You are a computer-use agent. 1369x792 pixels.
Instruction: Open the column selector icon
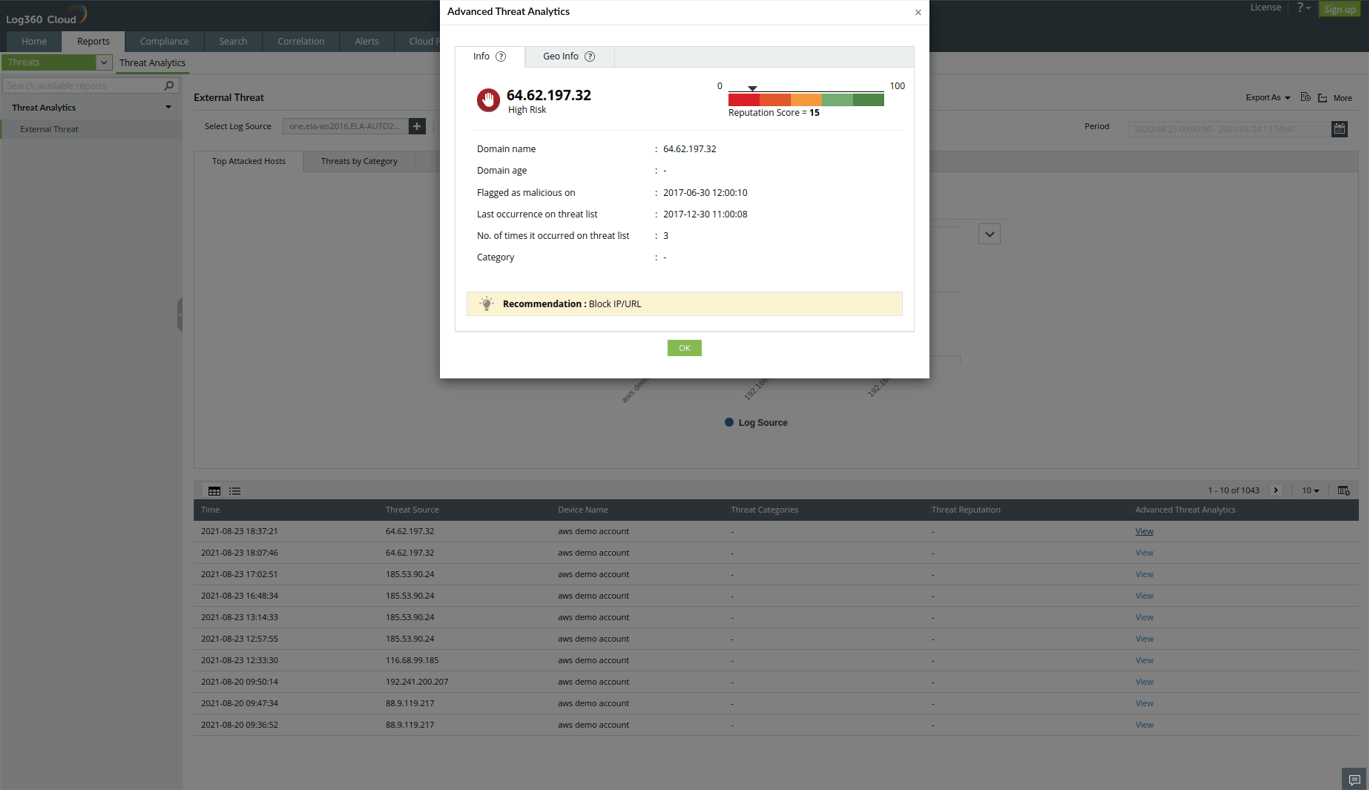[x=1343, y=491]
